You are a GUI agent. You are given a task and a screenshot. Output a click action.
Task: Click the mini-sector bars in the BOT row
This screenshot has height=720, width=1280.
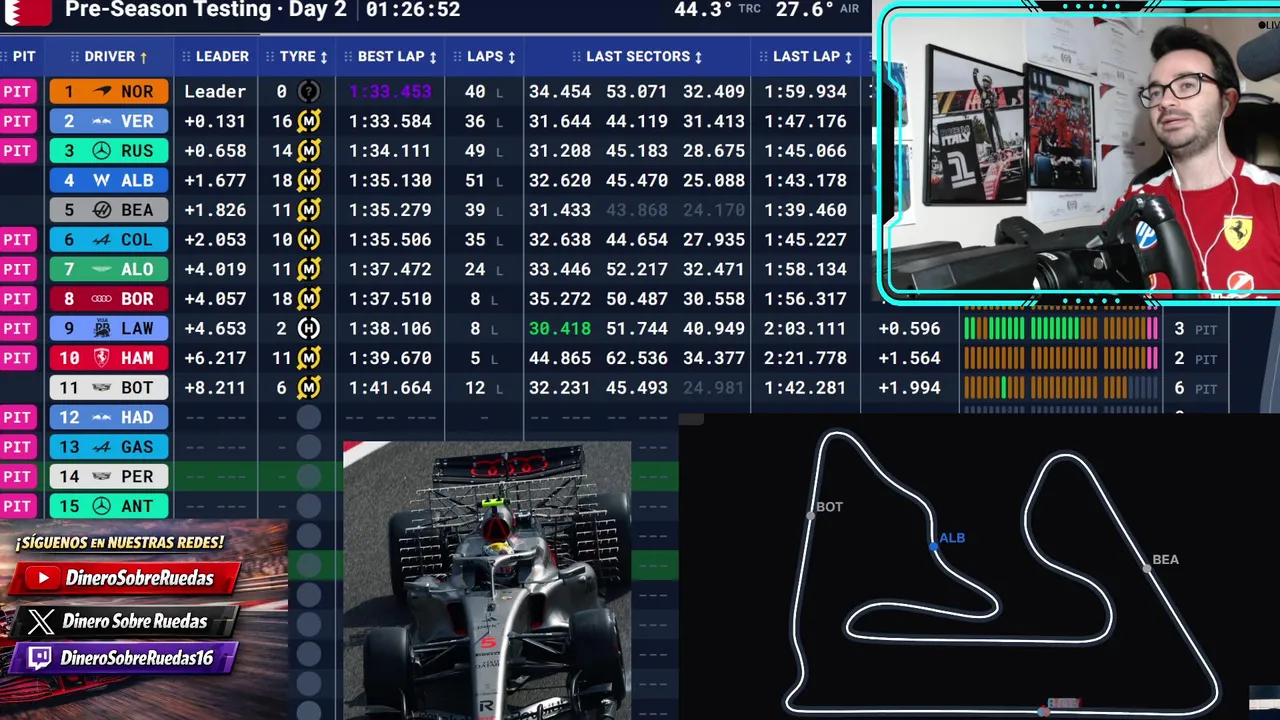point(1061,388)
